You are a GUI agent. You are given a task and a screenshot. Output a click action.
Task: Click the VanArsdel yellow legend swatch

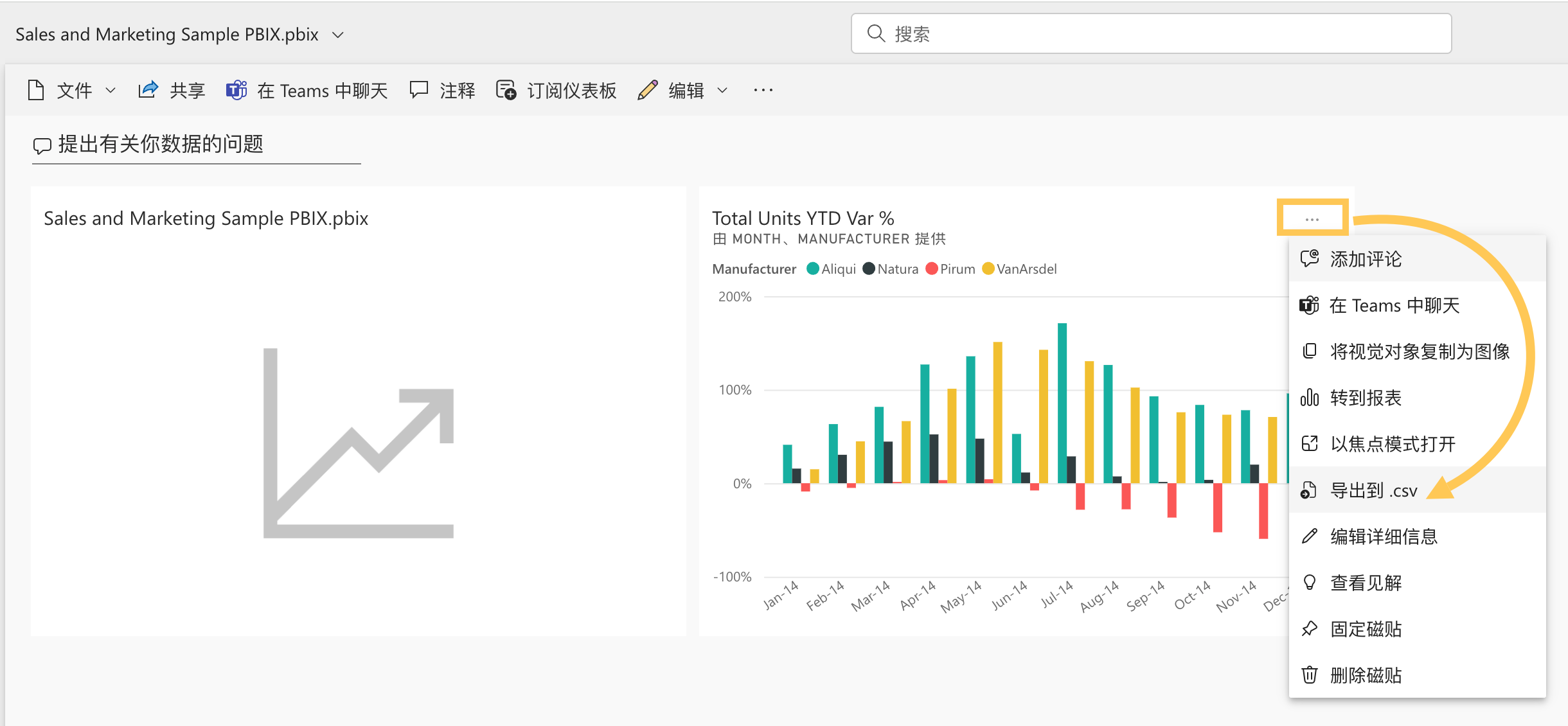[988, 269]
